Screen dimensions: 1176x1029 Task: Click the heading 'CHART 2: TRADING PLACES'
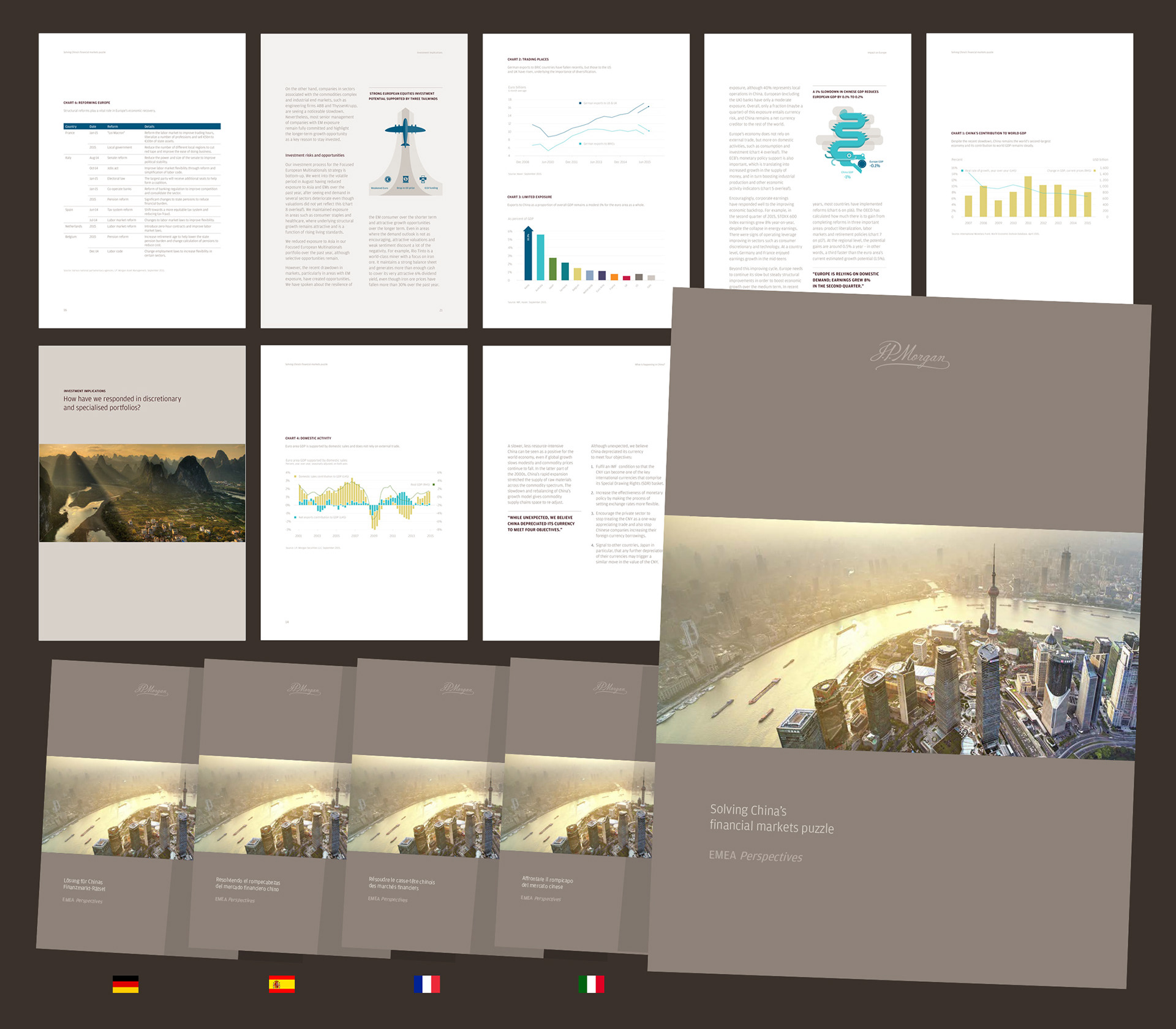click(528, 59)
